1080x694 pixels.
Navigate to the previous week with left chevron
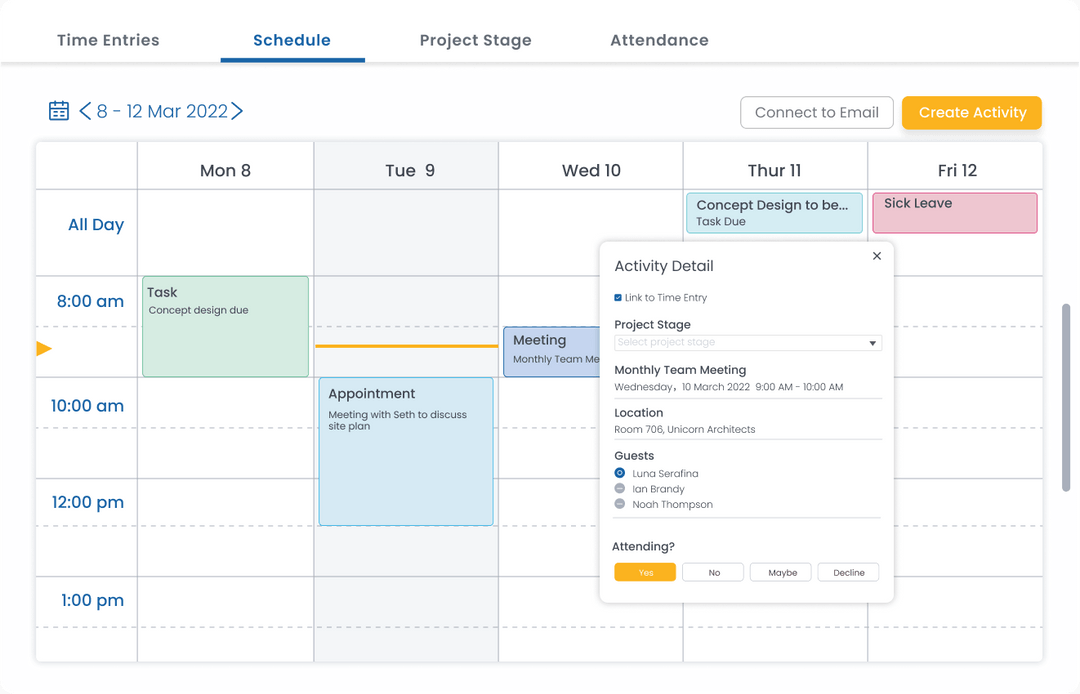coord(85,111)
